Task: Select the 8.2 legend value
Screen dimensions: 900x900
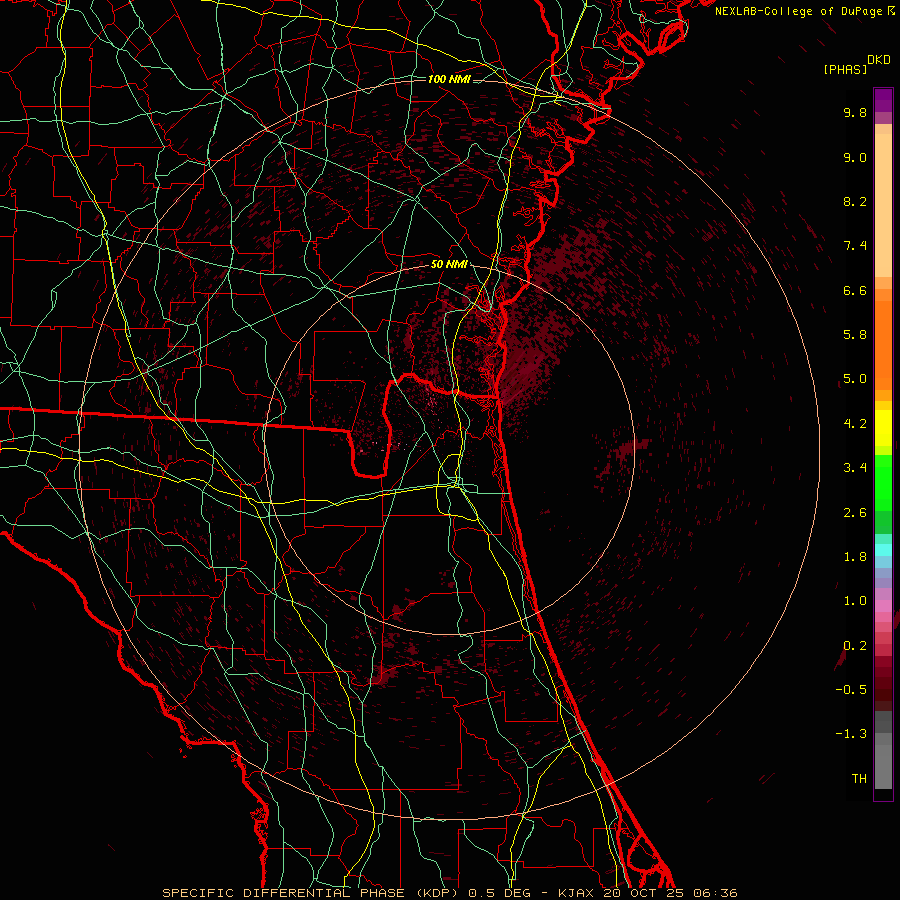Action: click(855, 201)
